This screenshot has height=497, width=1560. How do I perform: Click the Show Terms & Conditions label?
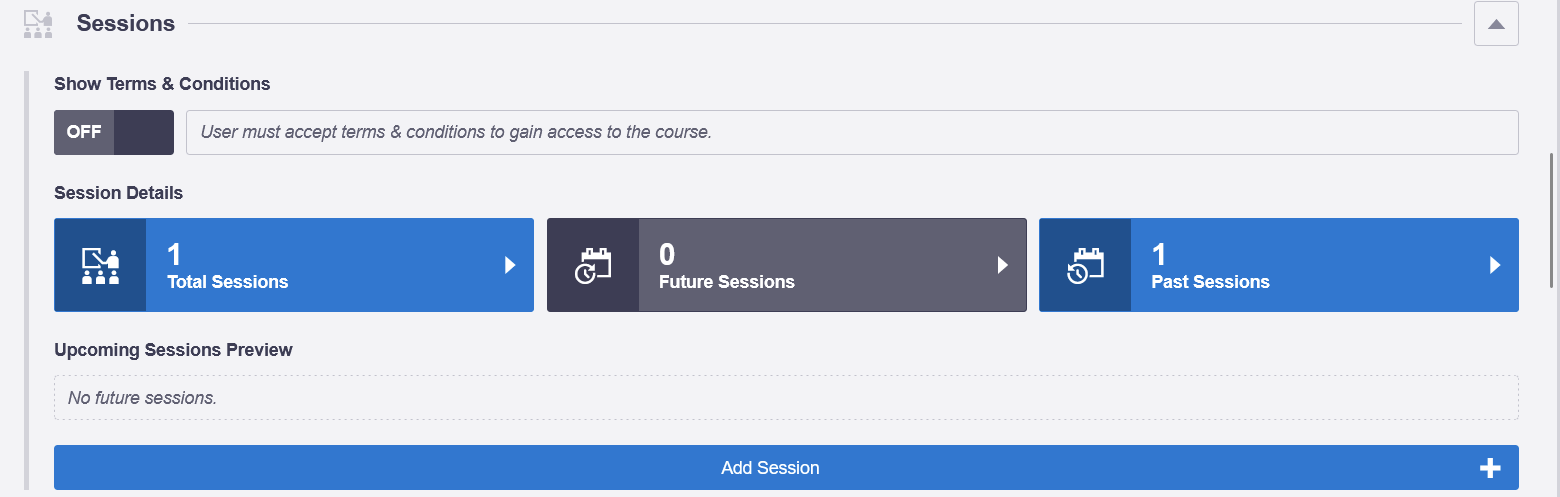(162, 84)
